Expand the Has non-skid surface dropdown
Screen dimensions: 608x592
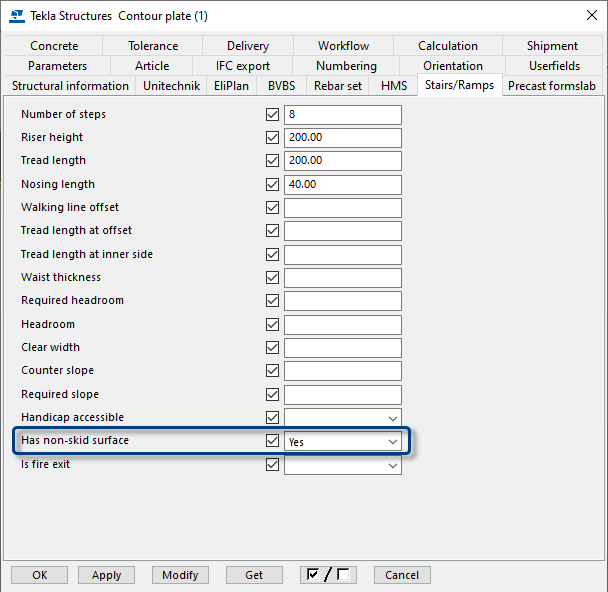pos(393,441)
